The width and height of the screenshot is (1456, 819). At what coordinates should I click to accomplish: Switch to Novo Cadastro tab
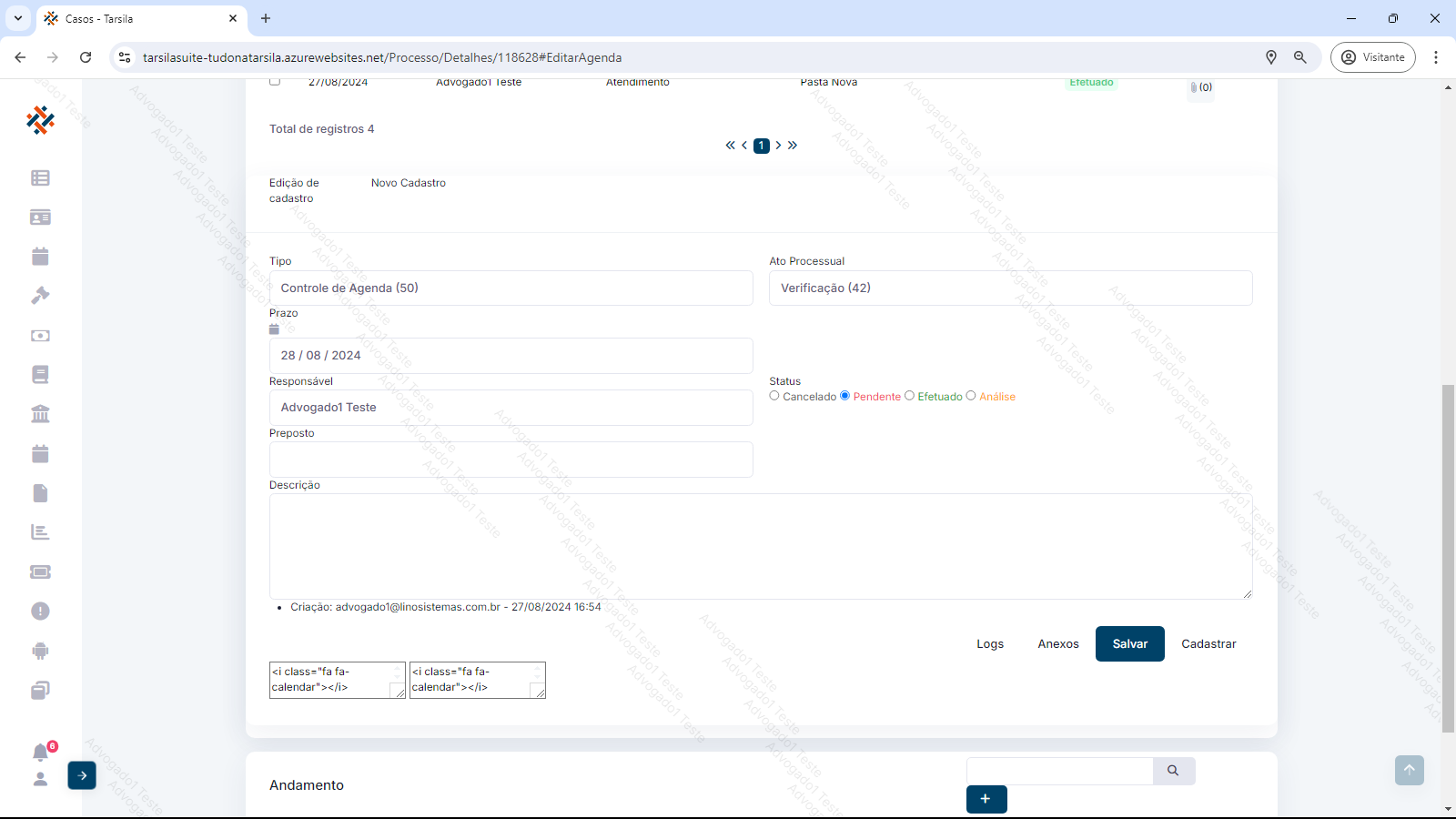tap(409, 183)
